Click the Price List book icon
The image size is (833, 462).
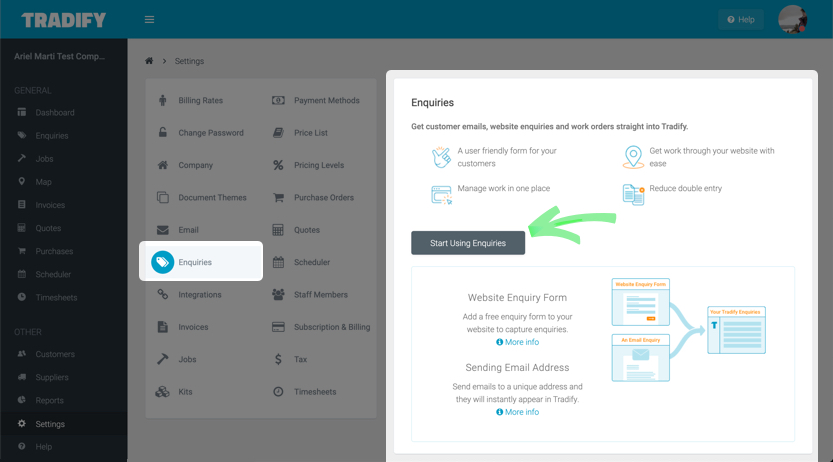pyautogui.click(x=278, y=133)
